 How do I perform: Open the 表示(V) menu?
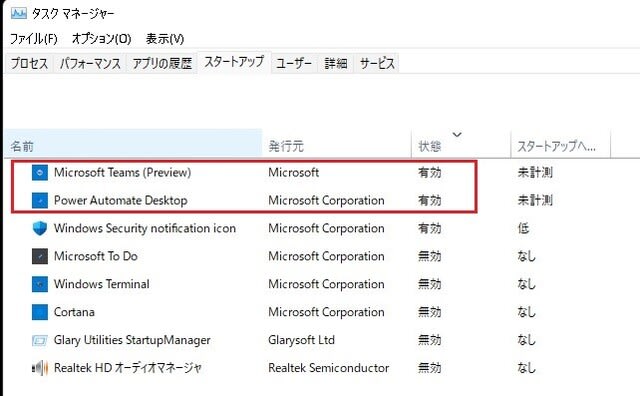(165, 39)
